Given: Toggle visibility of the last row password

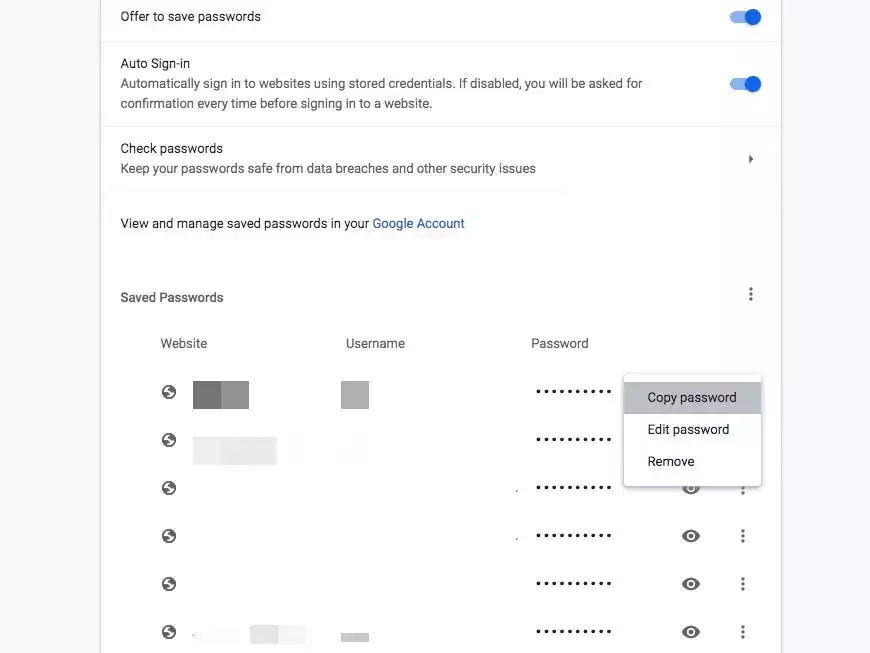Looking at the screenshot, I should point(691,632).
